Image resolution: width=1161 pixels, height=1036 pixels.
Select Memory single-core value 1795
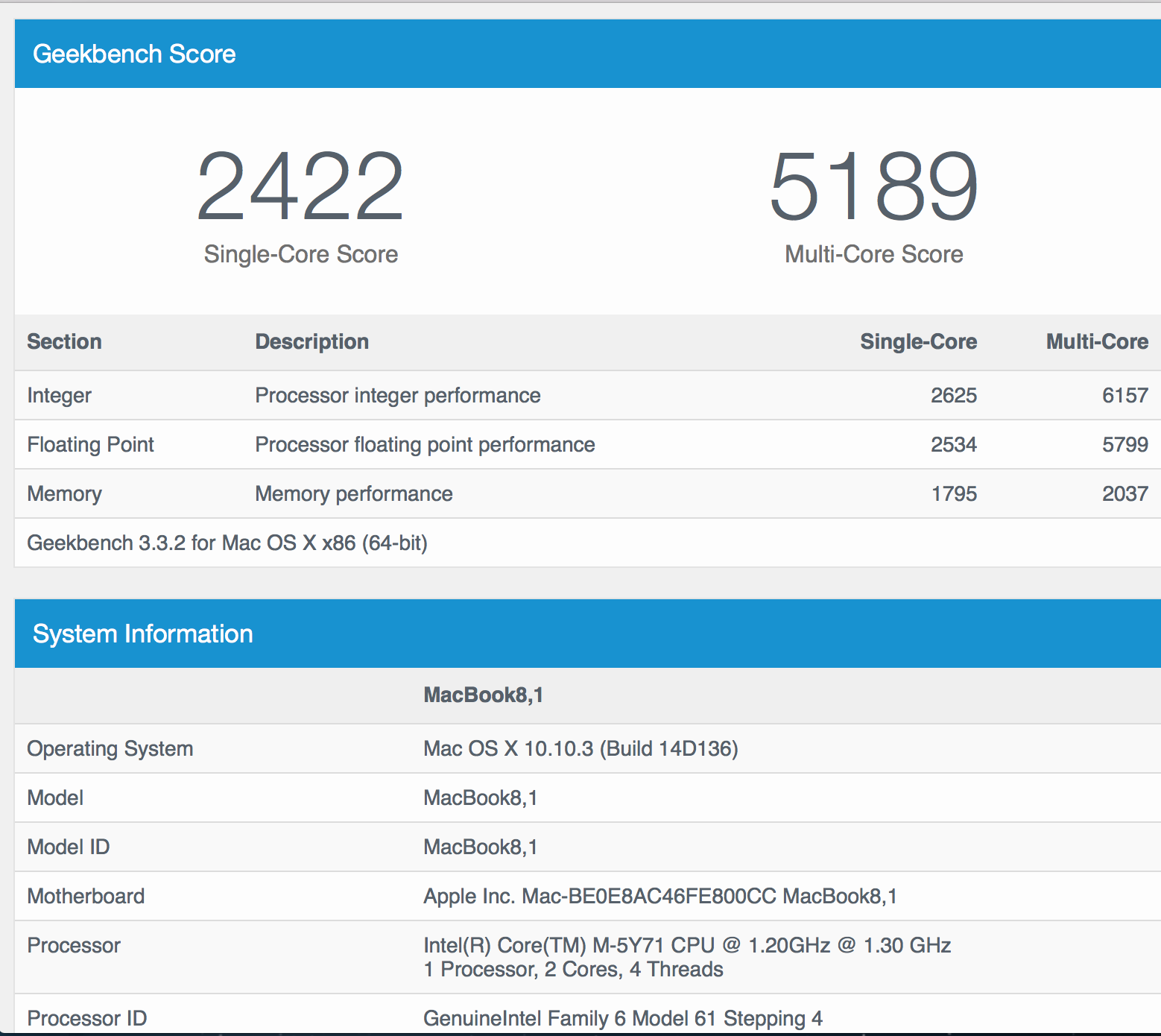[954, 494]
